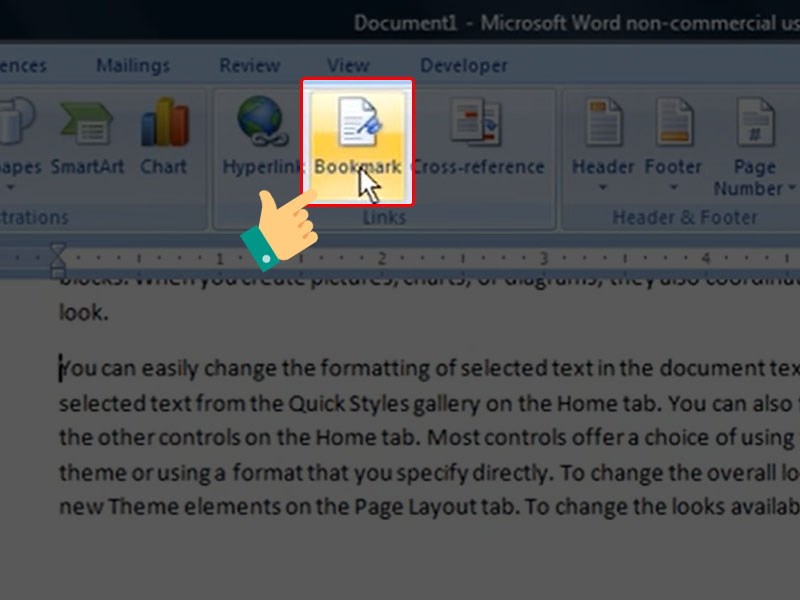Expand the Header dropdown arrow

coord(603,188)
